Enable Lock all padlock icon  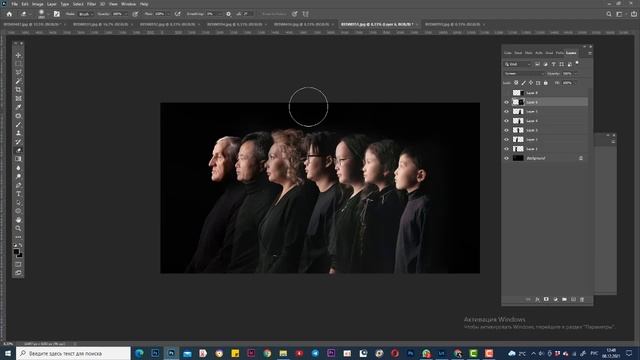546,83
